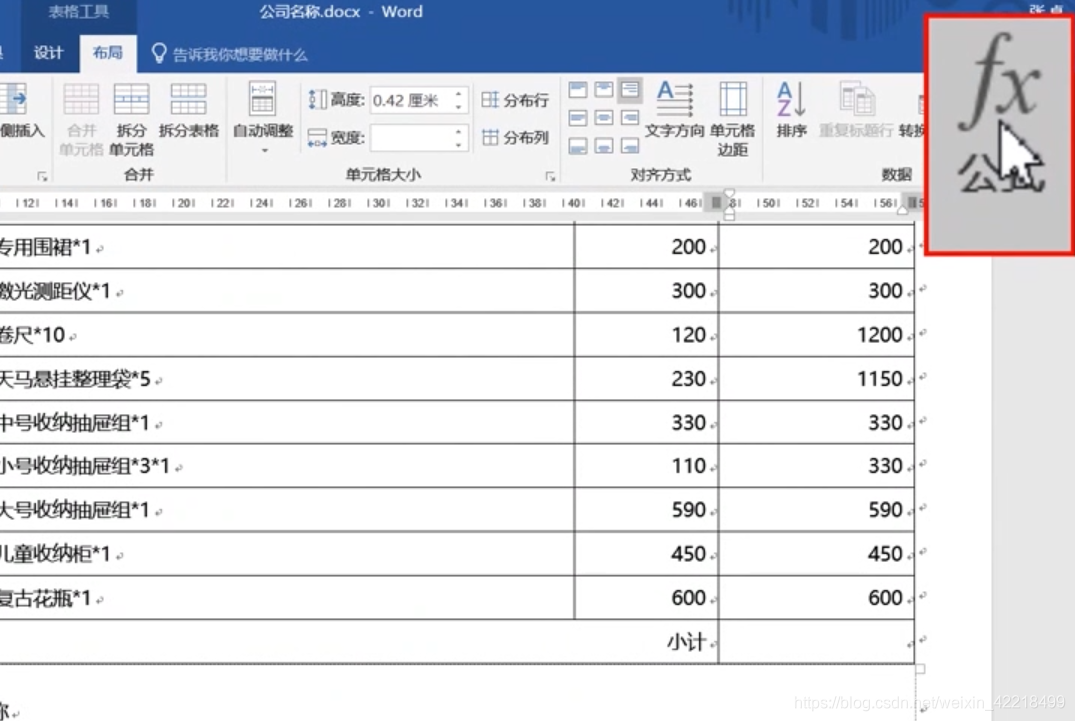Click cell 小号收纳抽屉组*3*1

click(x=287, y=466)
